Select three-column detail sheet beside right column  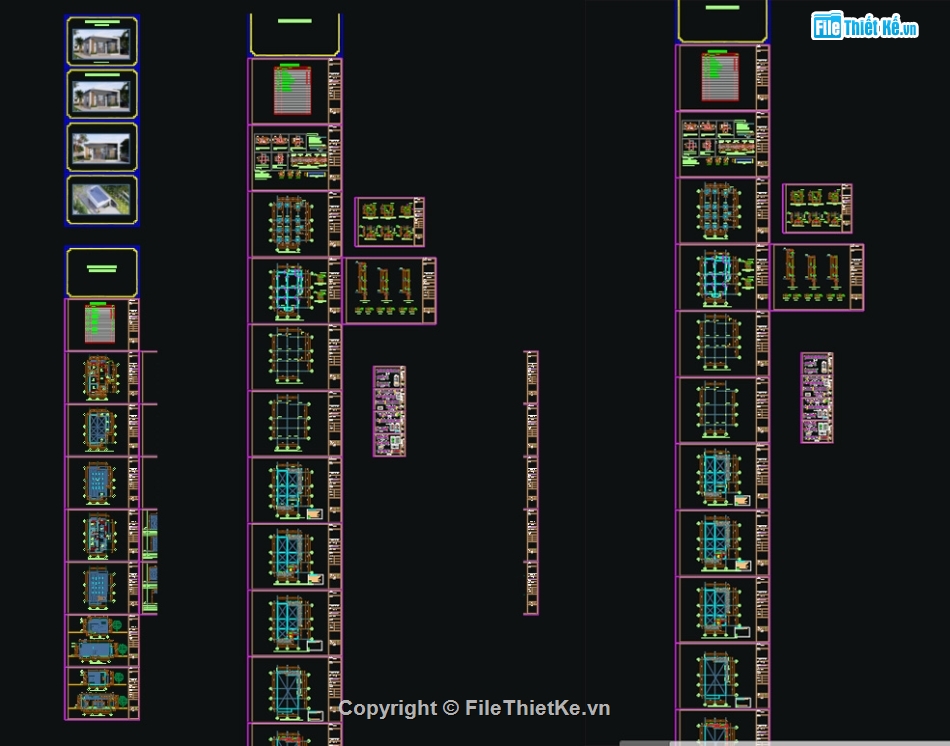(x=817, y=277)
